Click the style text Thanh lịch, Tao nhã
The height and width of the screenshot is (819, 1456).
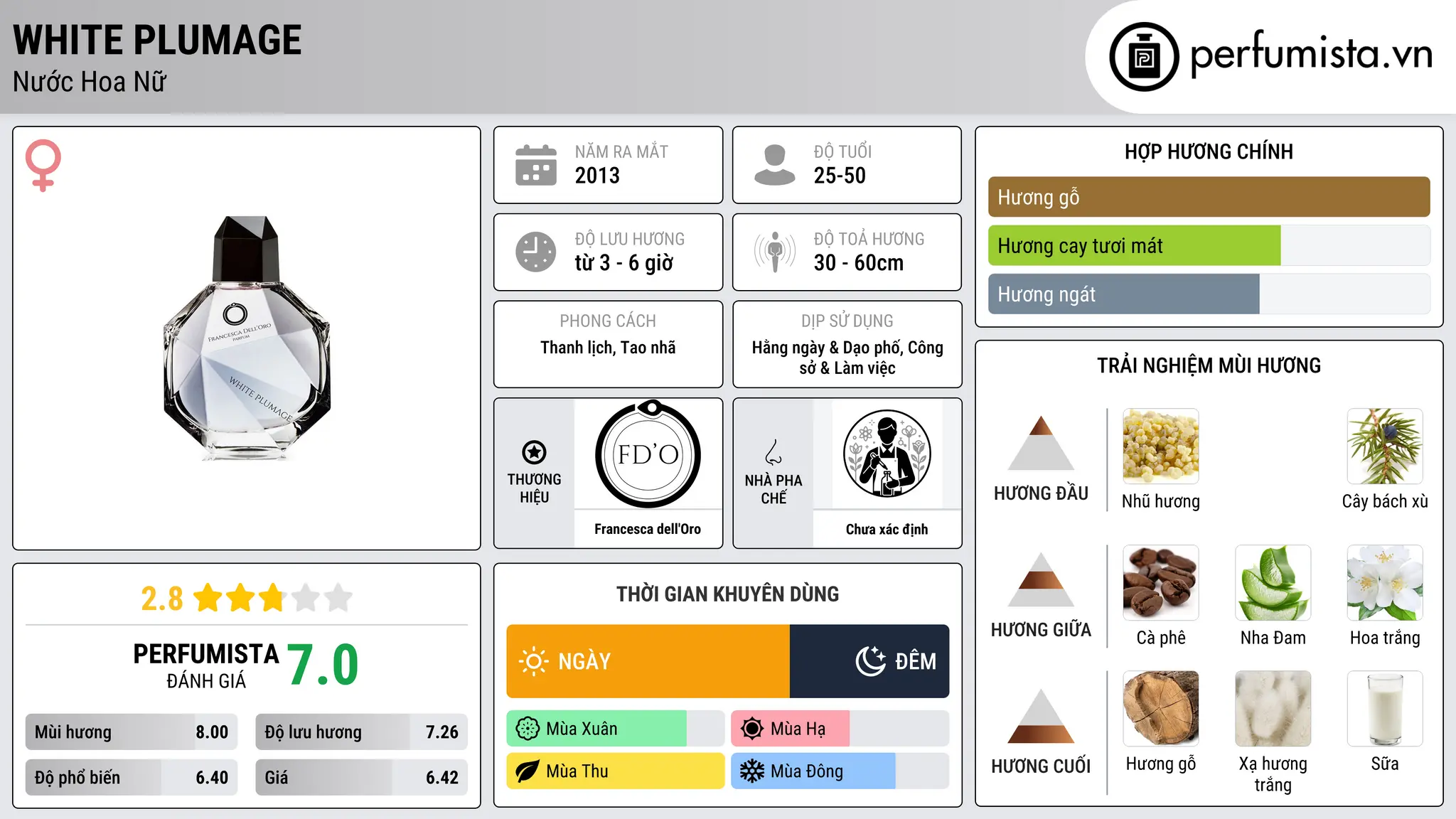click(608, 347)
